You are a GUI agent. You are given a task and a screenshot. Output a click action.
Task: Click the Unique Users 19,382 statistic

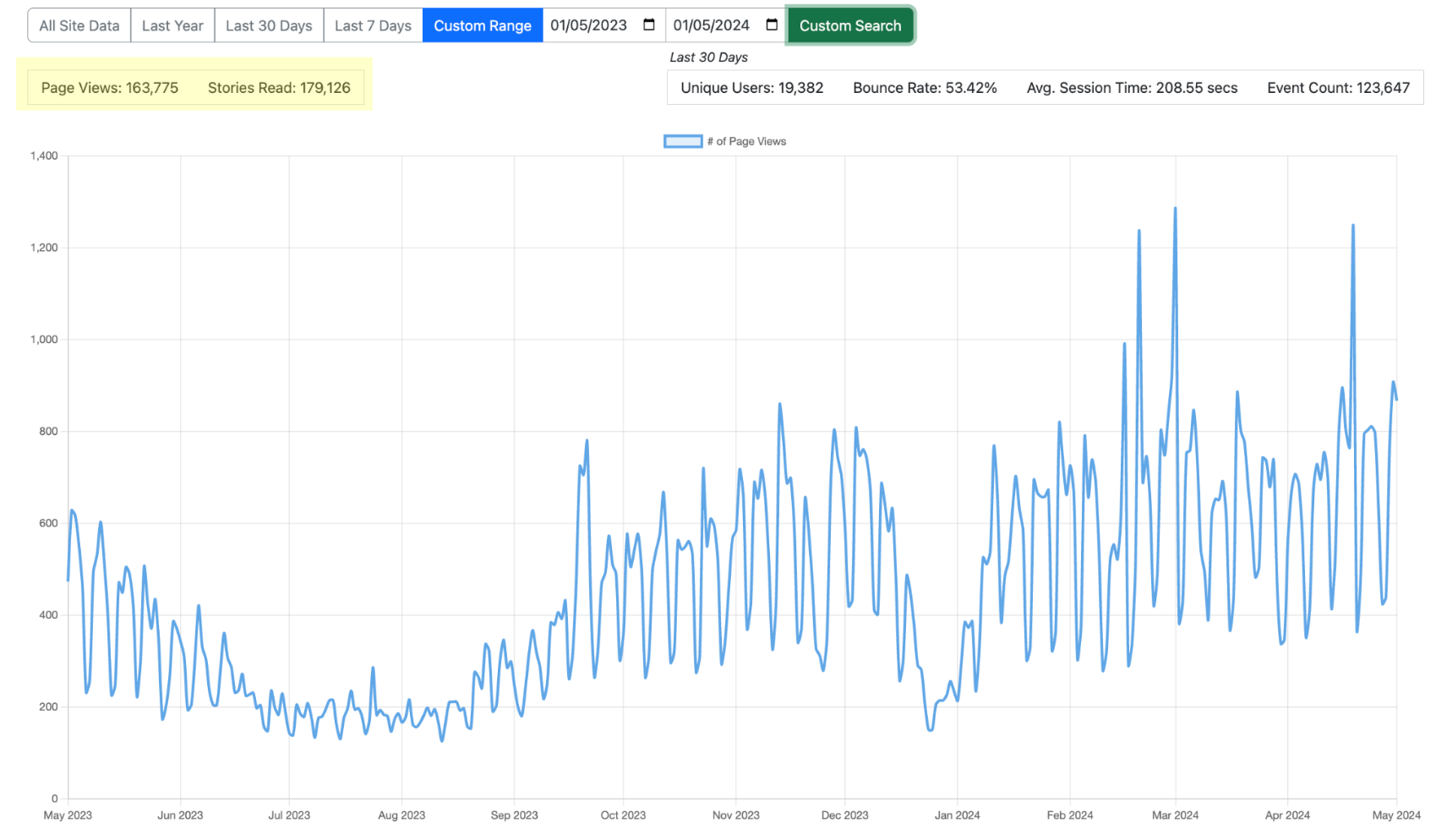[751, 88]
